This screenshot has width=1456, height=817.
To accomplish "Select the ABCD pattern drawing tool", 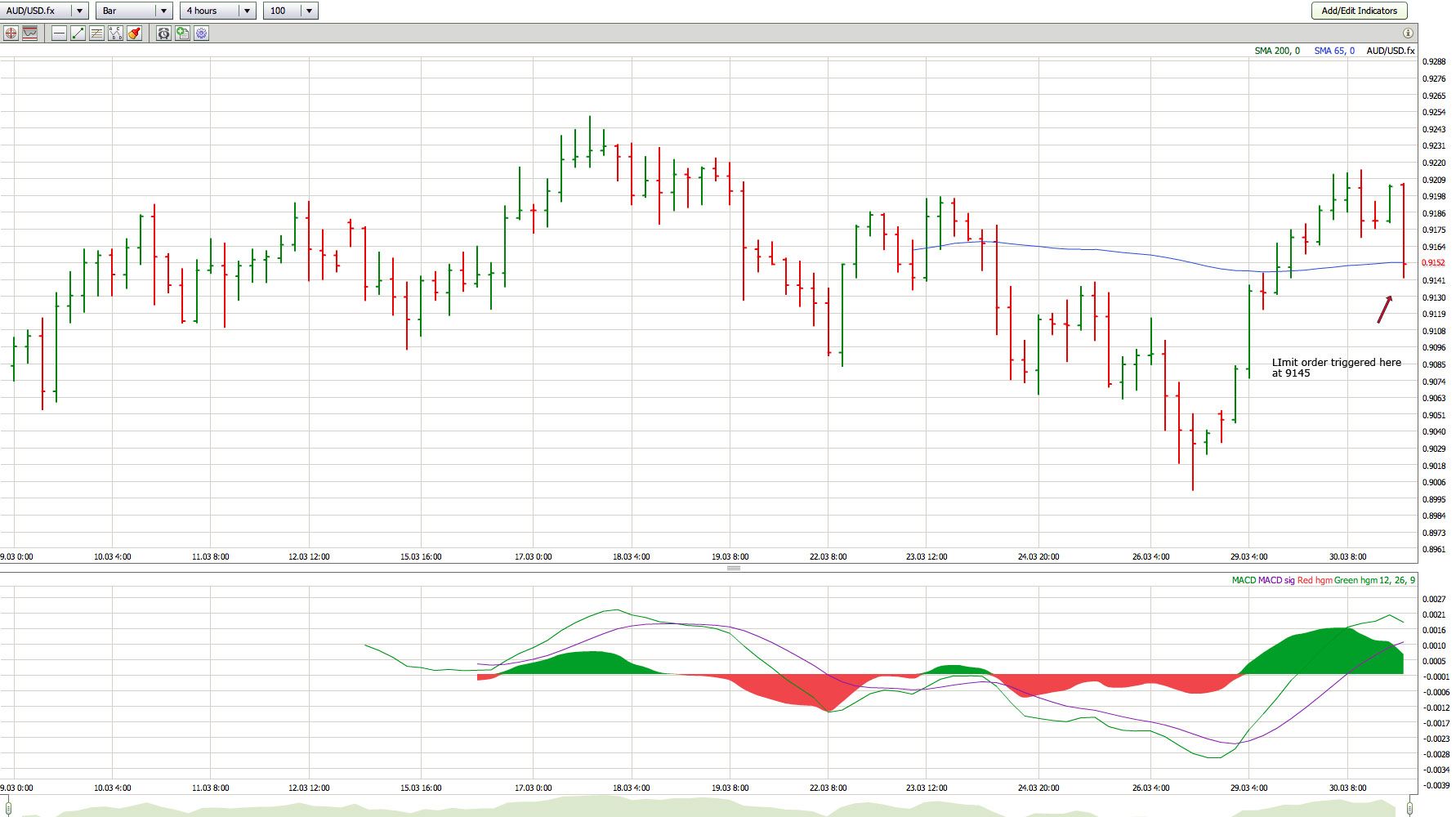I will click(x=115, y=33).
